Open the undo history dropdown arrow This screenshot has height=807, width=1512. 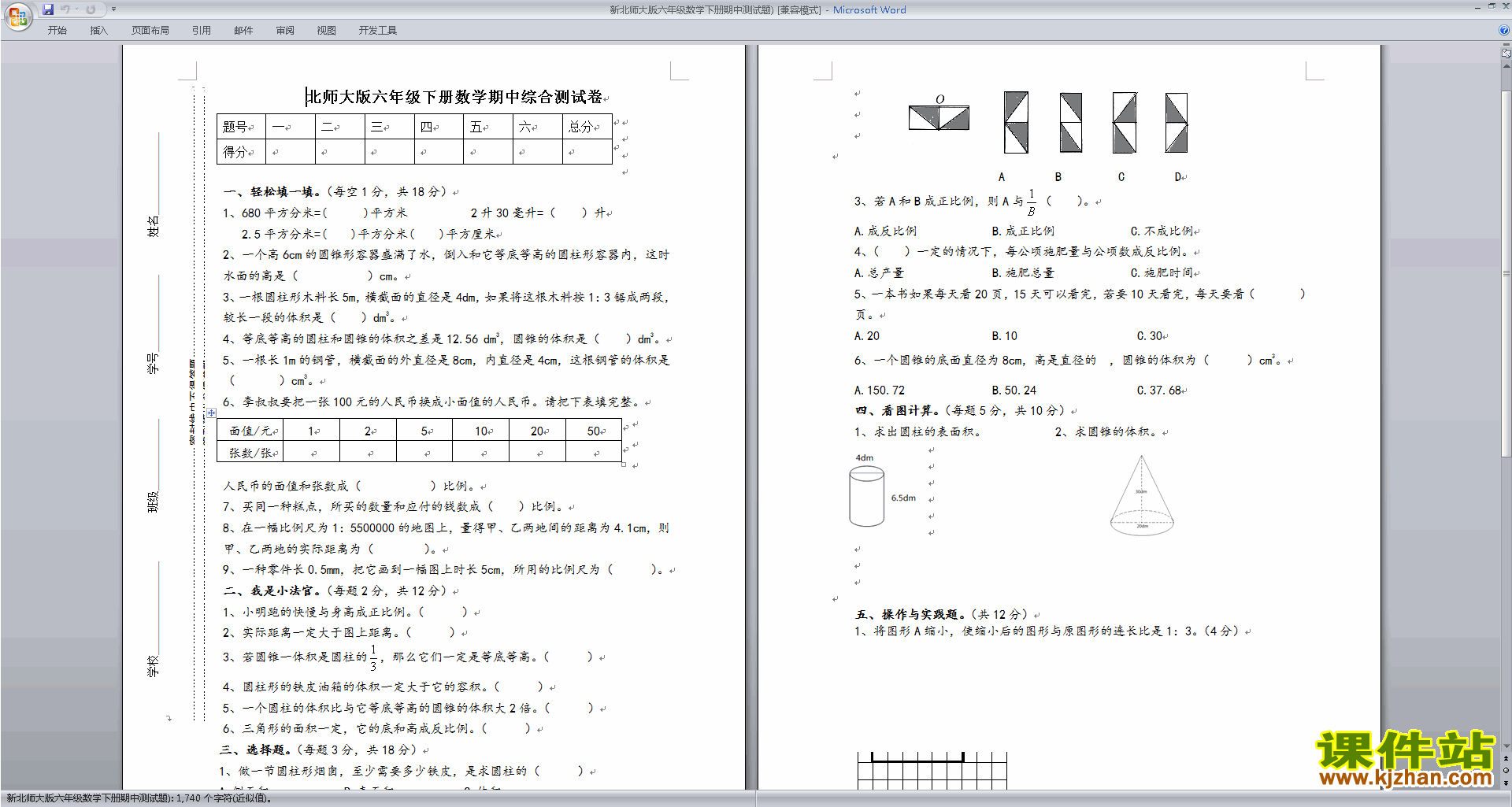click(76, 9)
